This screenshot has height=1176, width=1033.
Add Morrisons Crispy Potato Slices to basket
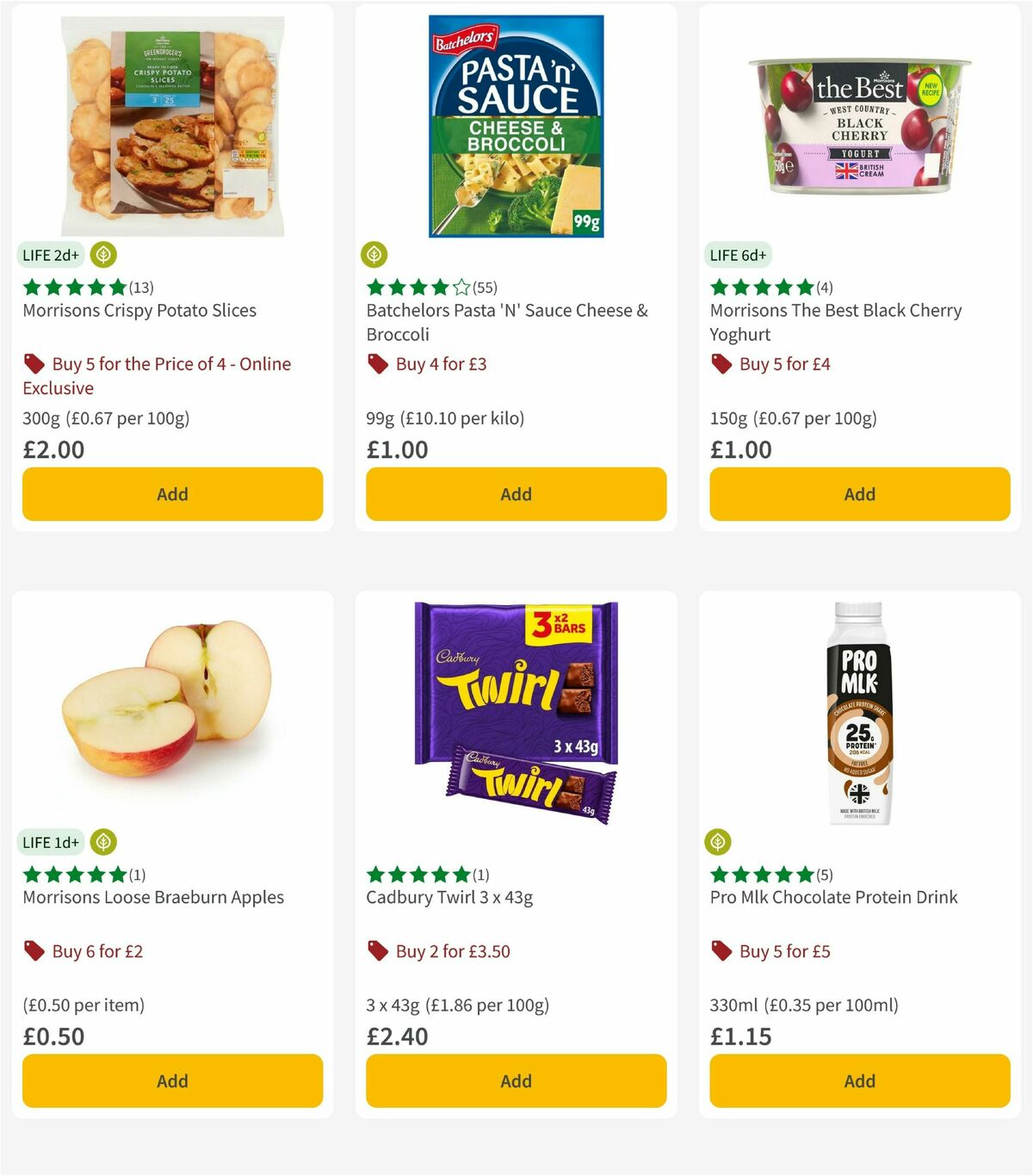[x=172, y=494]
